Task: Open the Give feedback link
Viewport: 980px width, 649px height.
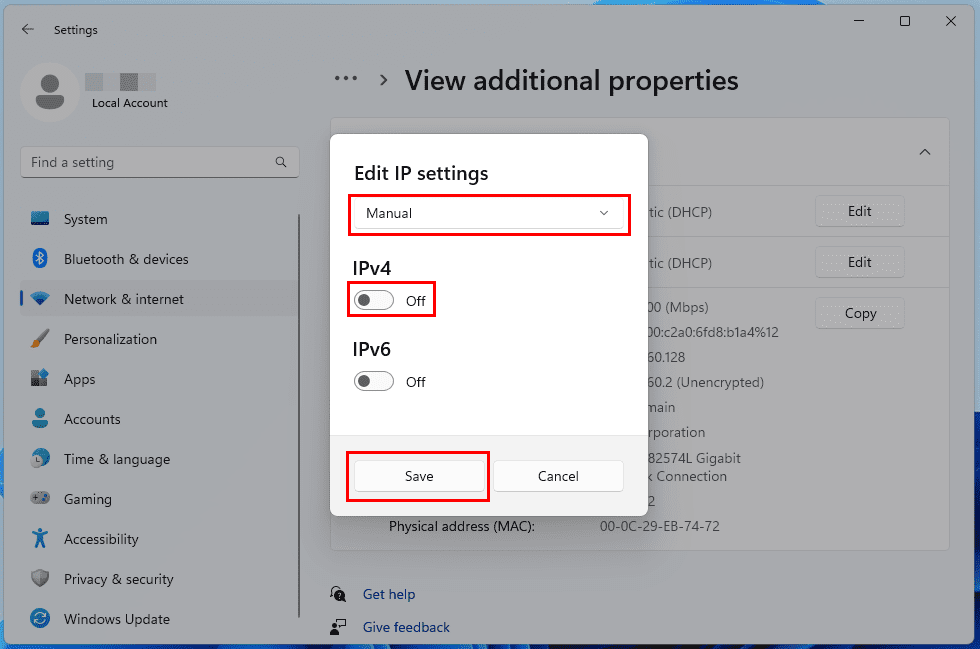Action: click(x=406, y=626)
